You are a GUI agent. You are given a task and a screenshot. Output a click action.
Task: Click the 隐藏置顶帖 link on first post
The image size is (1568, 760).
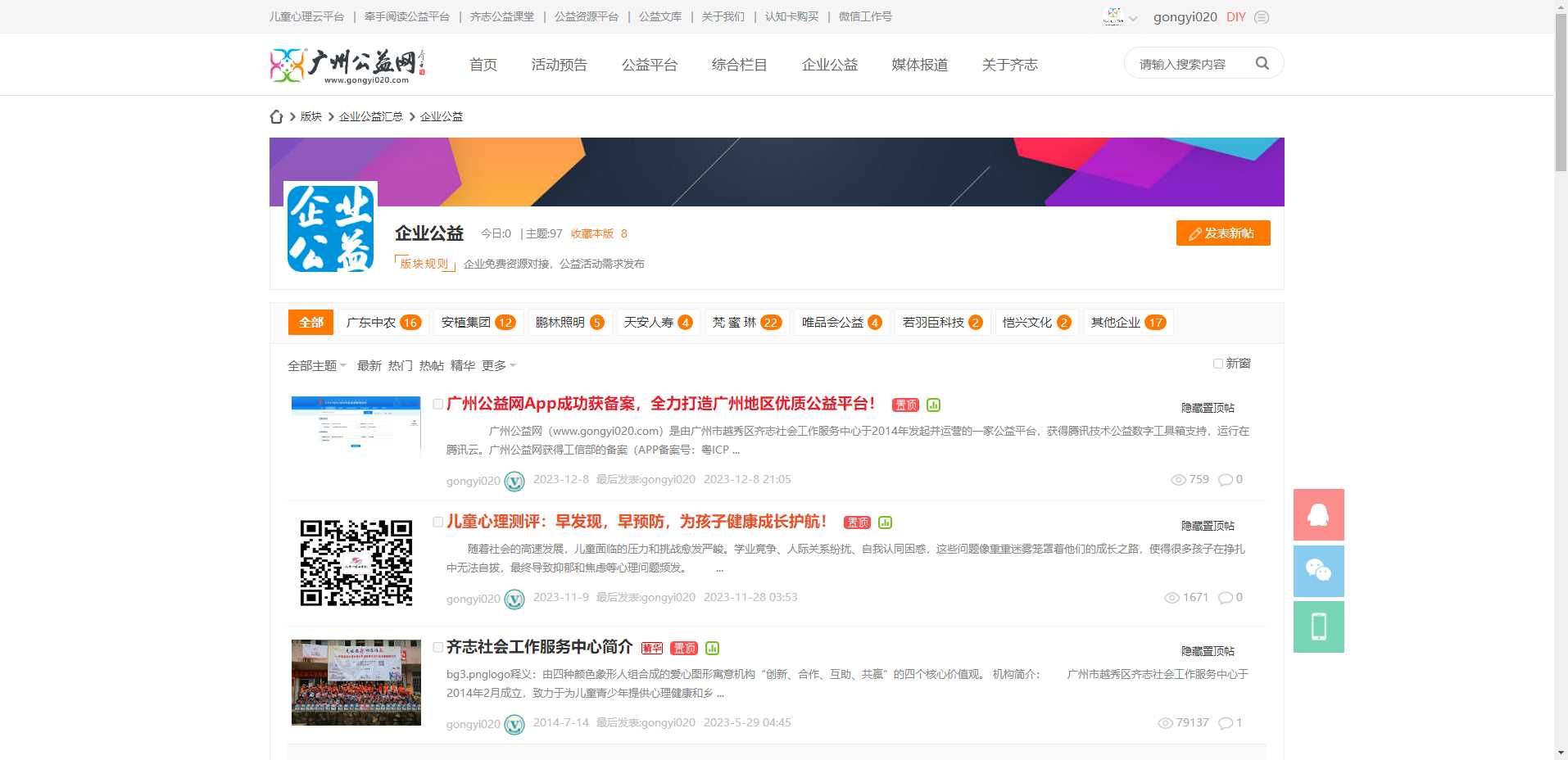point(1208,408)
